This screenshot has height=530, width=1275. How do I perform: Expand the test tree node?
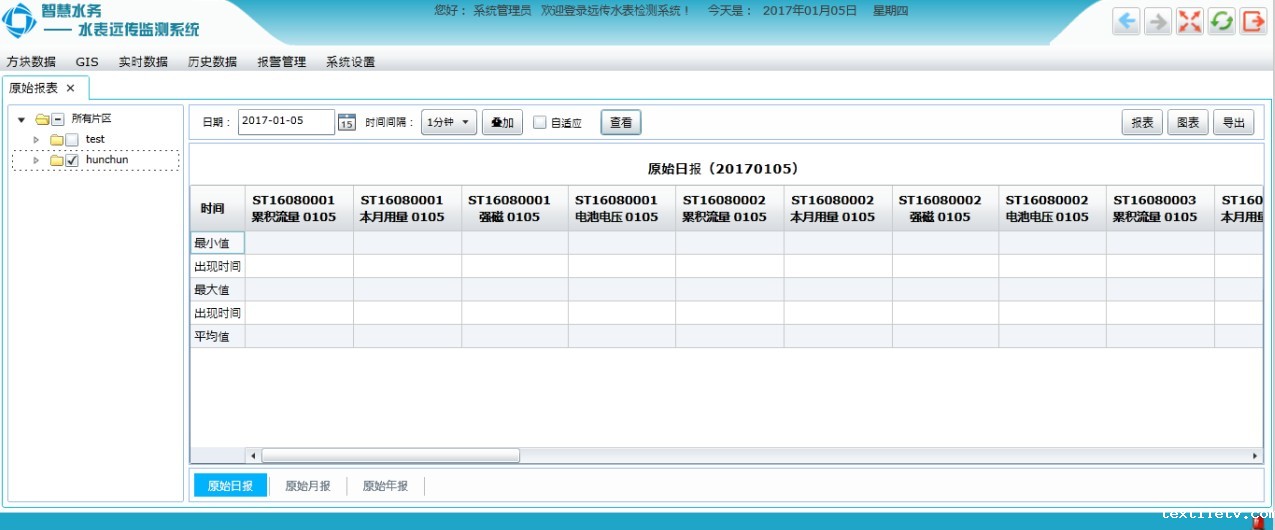37,139
